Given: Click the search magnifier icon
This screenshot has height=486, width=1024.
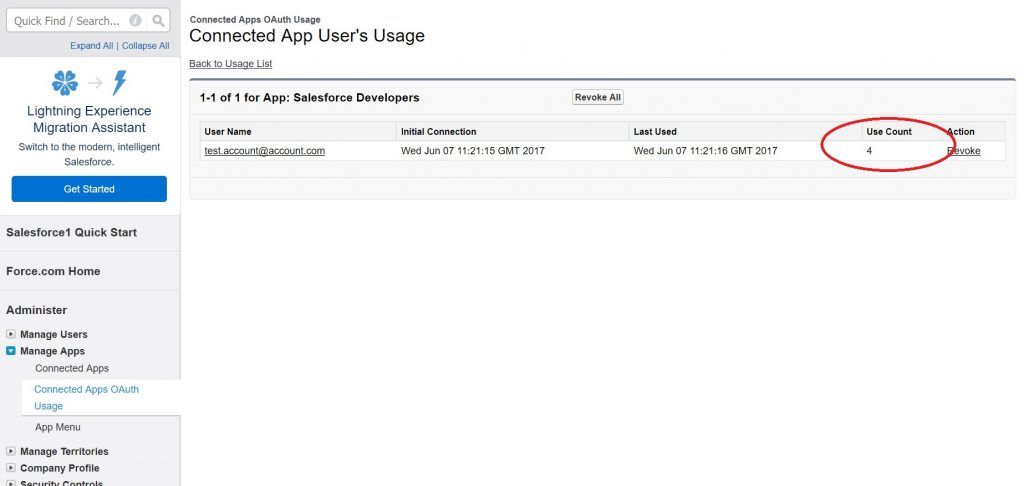Looking at the screenshot, I should pyautogui.click(x=159, y=20).
